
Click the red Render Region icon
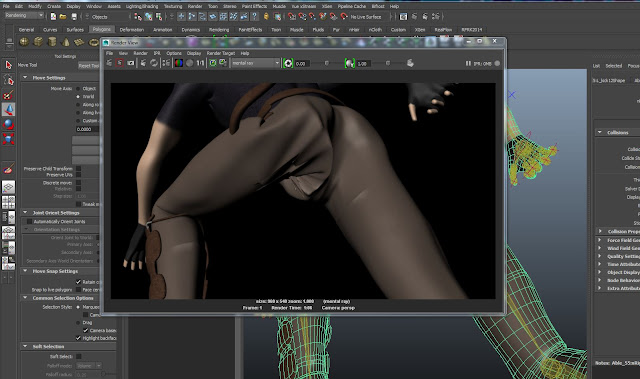point(120,63)
